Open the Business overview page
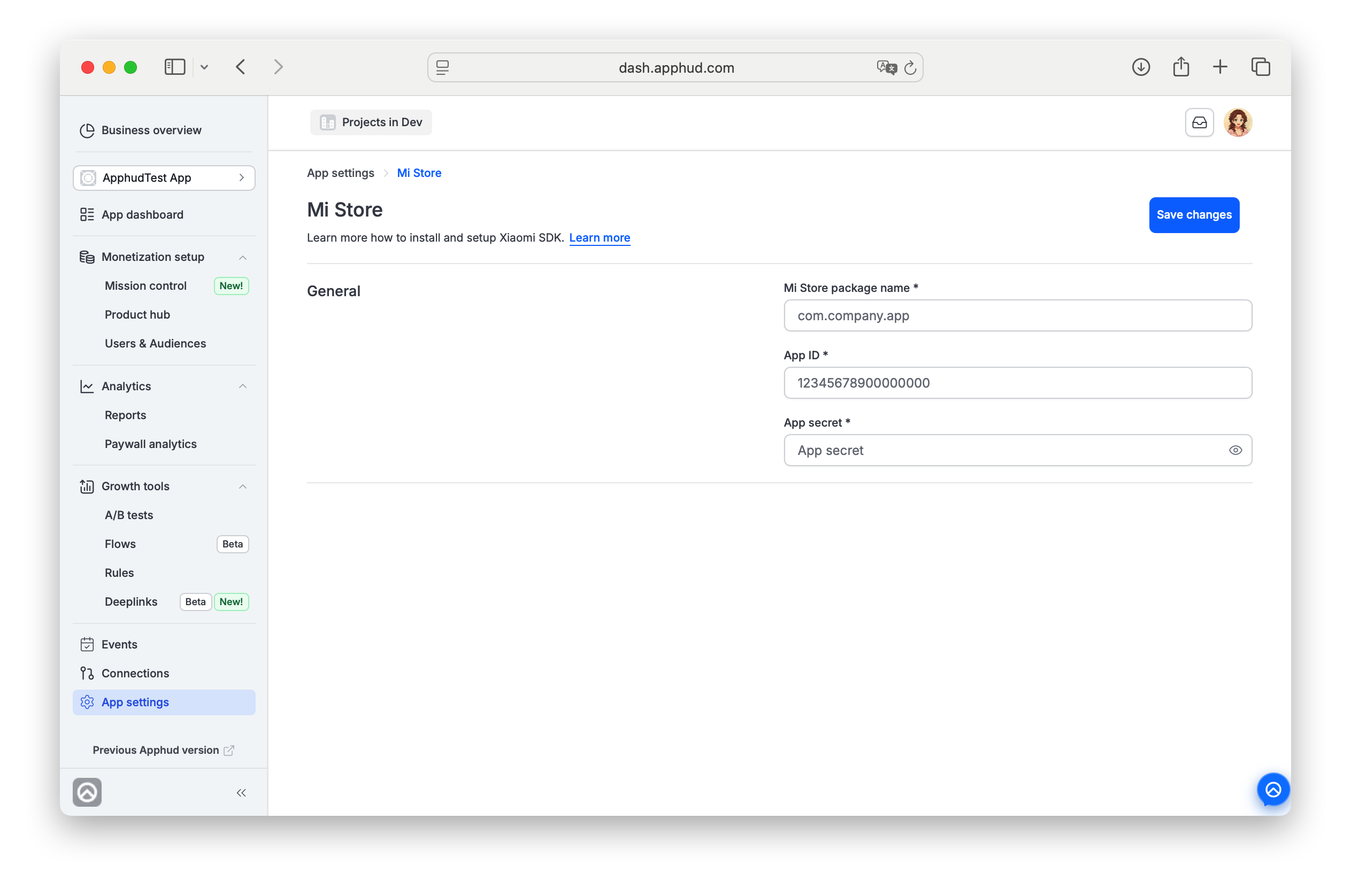The width and height of the screenshot is (1351, 896). tap(151, 130)
